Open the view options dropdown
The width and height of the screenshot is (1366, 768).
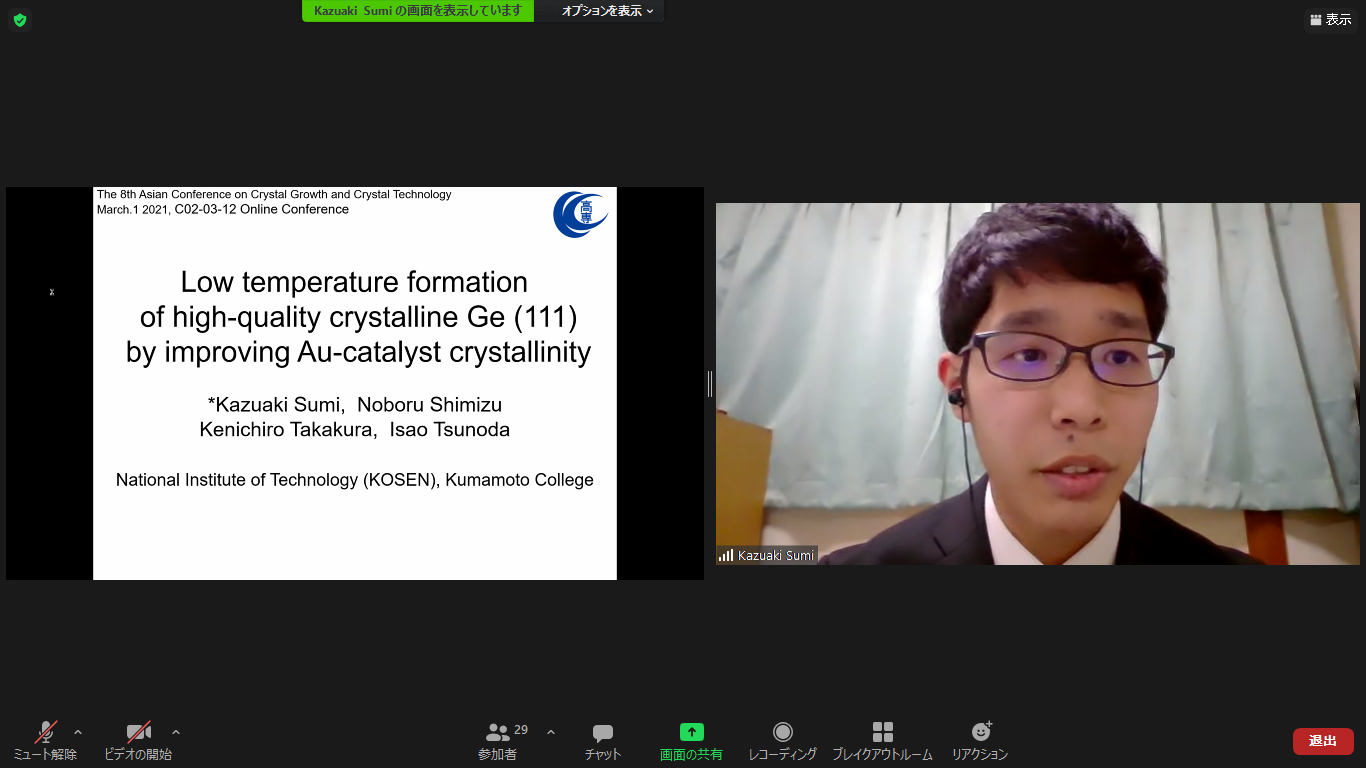tap(607, 11)
